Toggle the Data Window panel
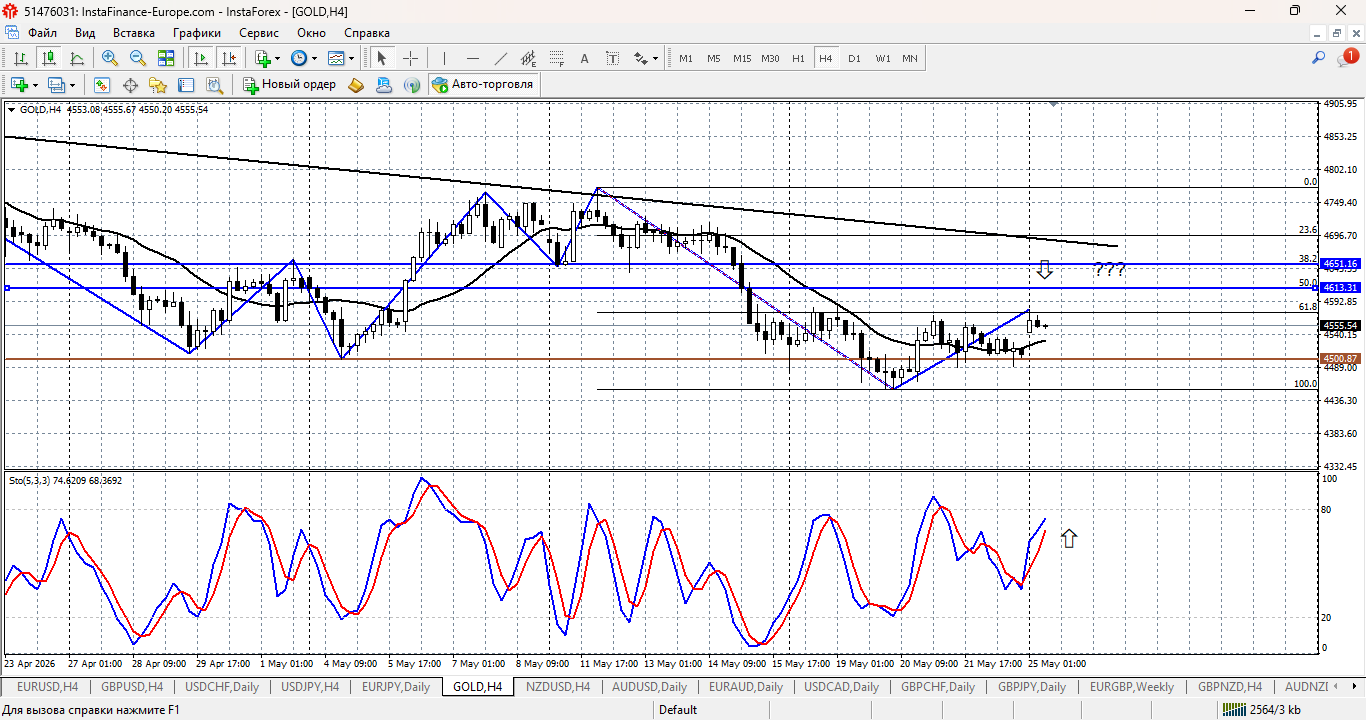The image size is (1366, 720). coord(130,85)
